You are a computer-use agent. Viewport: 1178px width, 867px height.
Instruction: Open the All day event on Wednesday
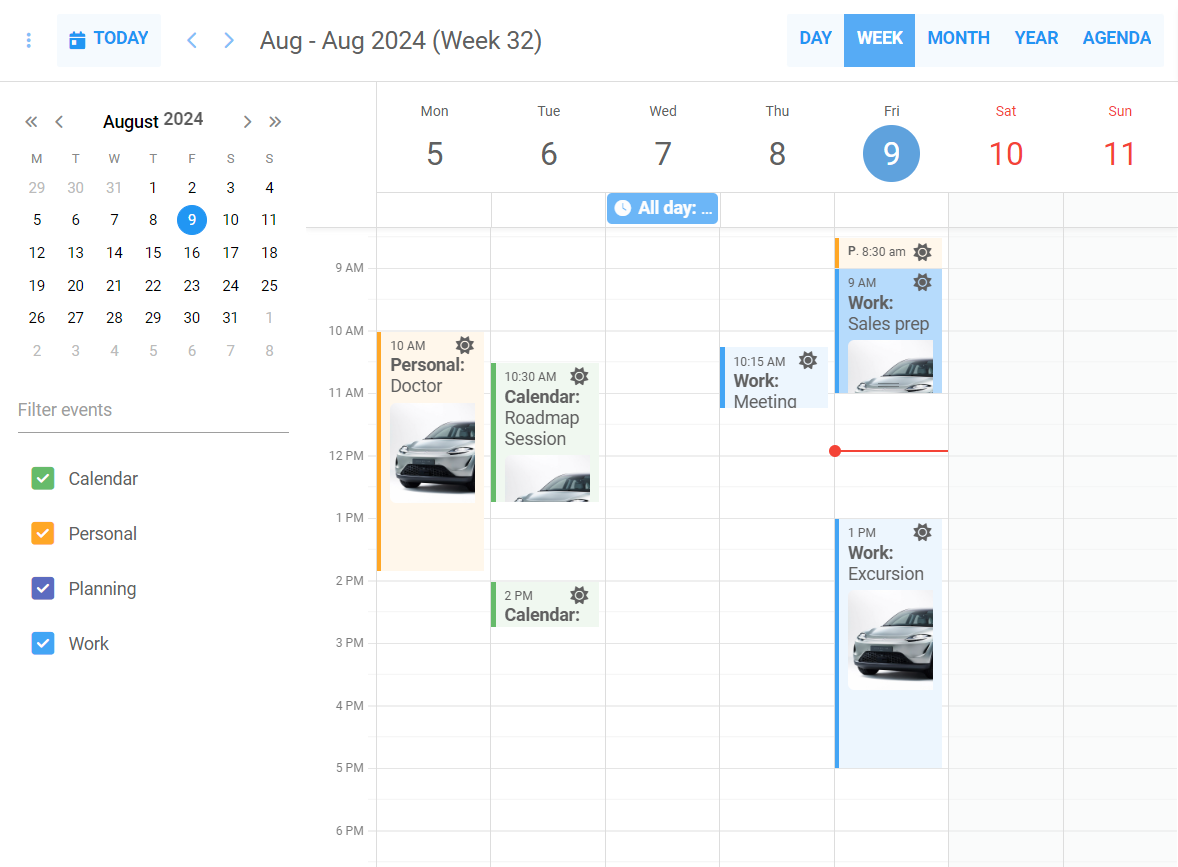click(x=662, y=208)
